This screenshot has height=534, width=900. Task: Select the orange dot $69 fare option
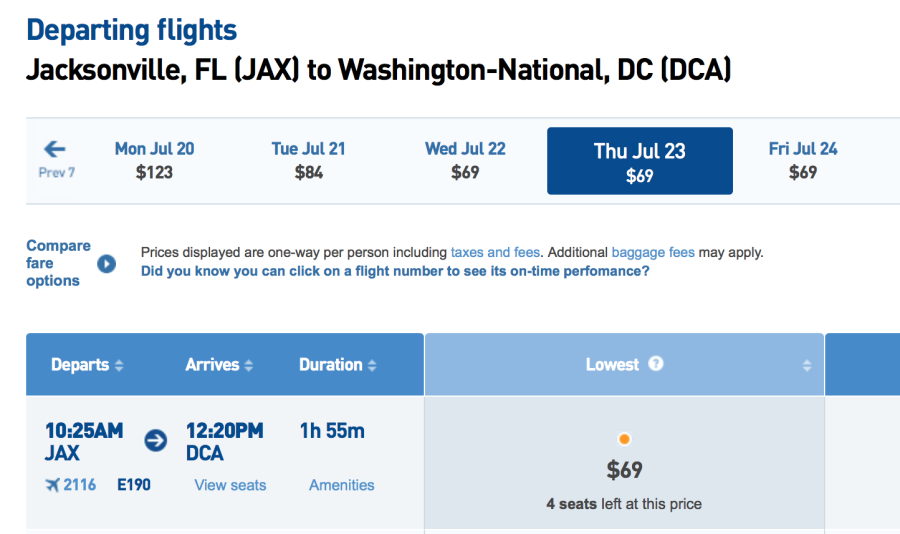click(624, 439)
